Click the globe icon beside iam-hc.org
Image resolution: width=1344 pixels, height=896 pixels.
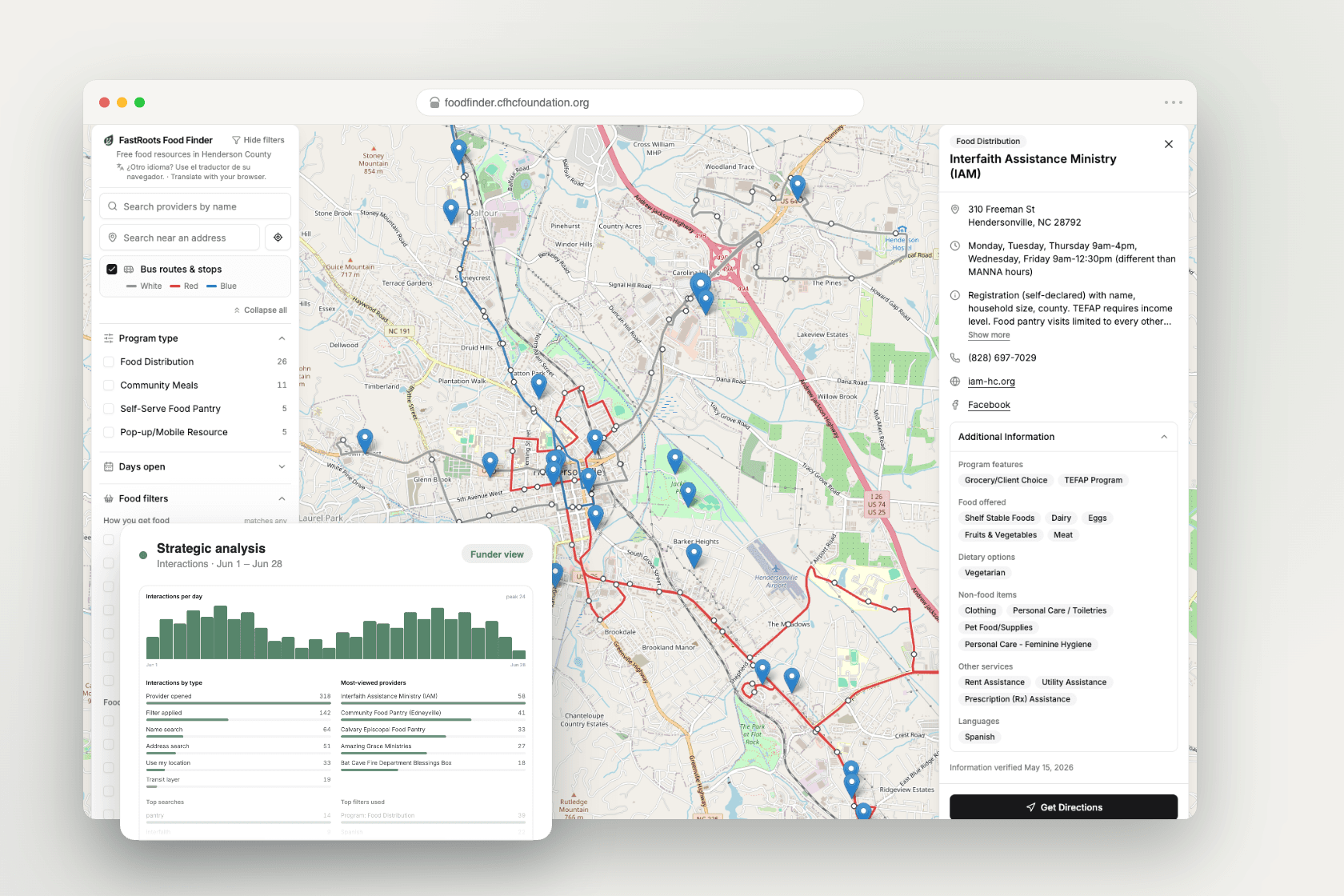[954, 382]
